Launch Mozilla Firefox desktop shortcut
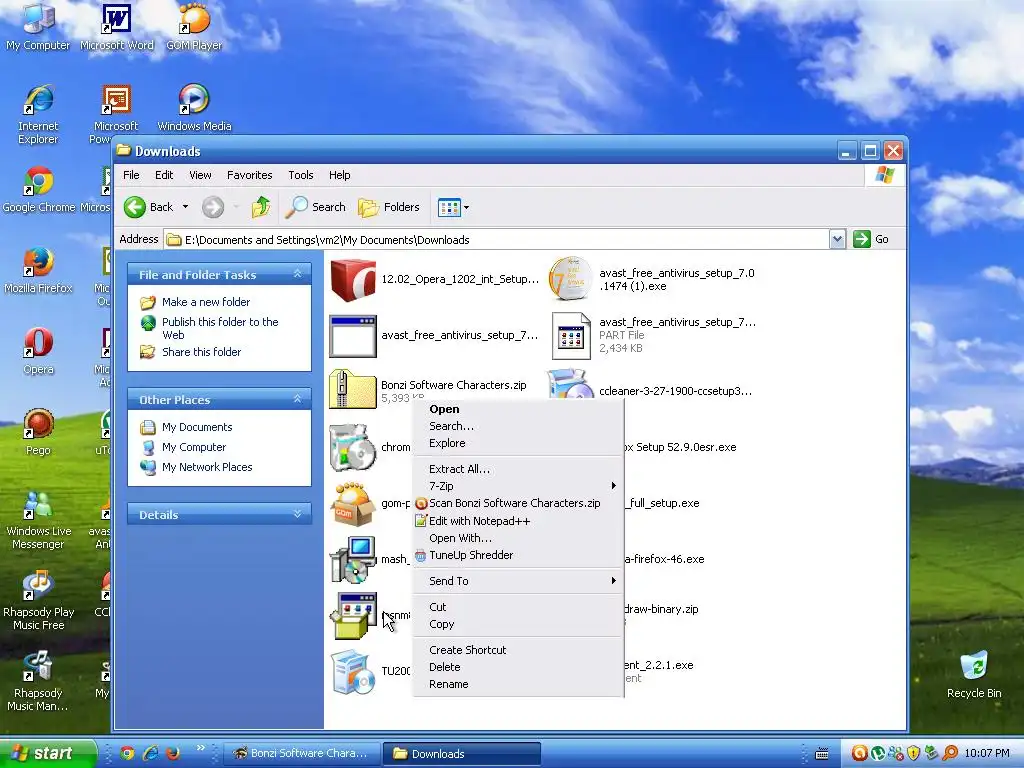The image size is (1024, 768). coord(39,270)
